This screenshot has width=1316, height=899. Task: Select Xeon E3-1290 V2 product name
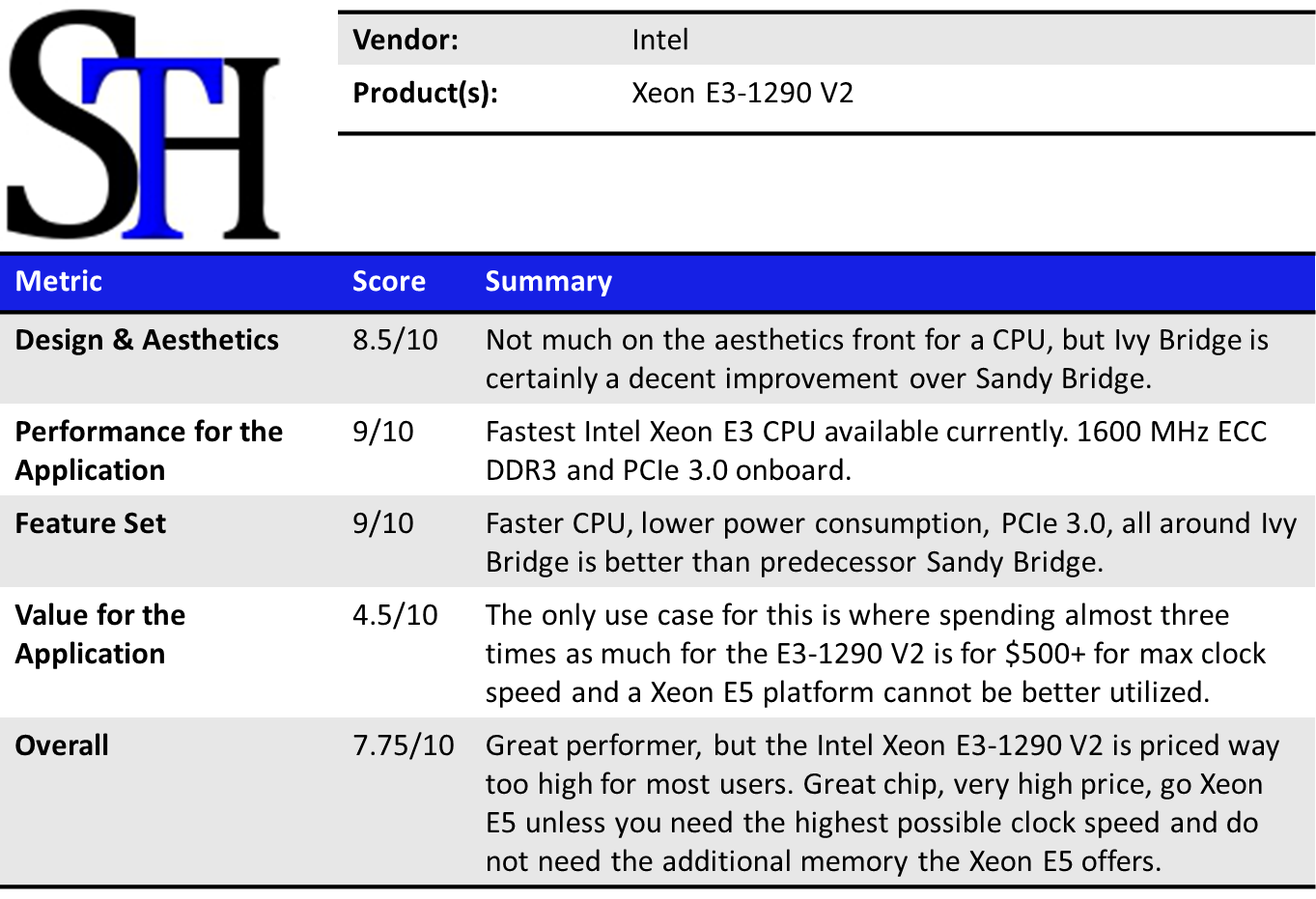tap(742, 93)
